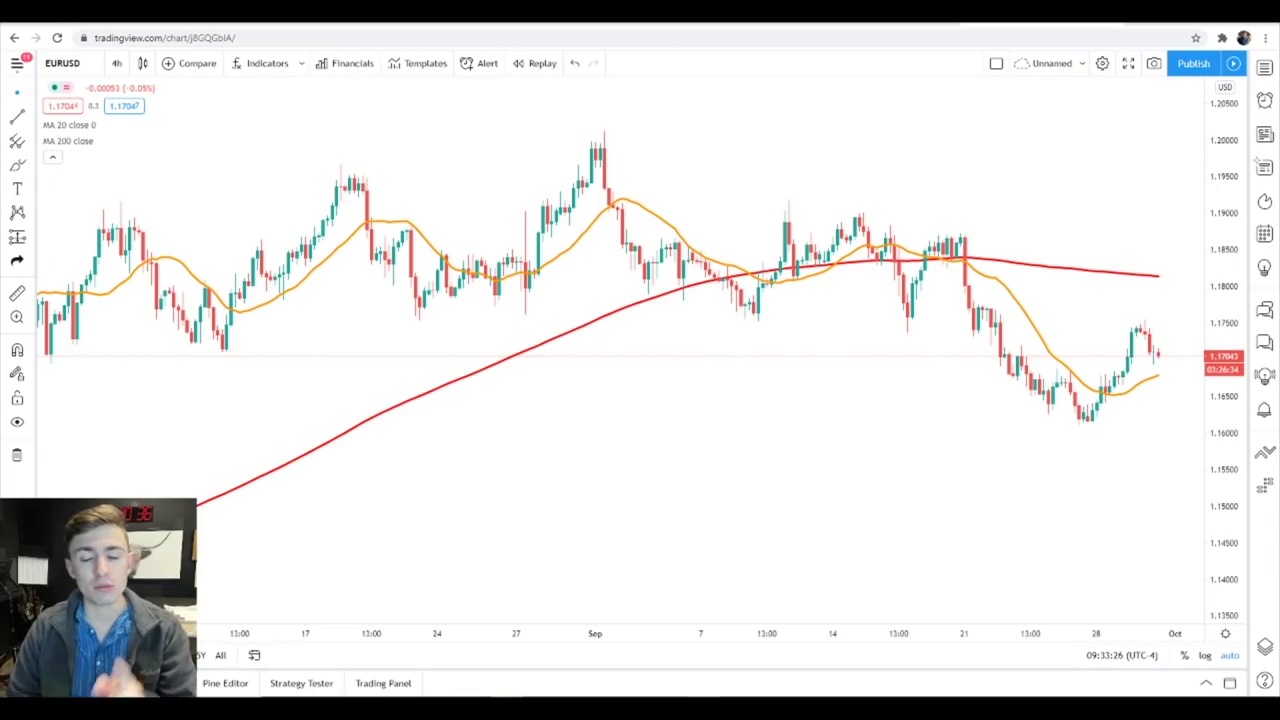Open chart settings gear icon
The width and height of the screenshot is (1280, 720).
(x=1102, y=63)
